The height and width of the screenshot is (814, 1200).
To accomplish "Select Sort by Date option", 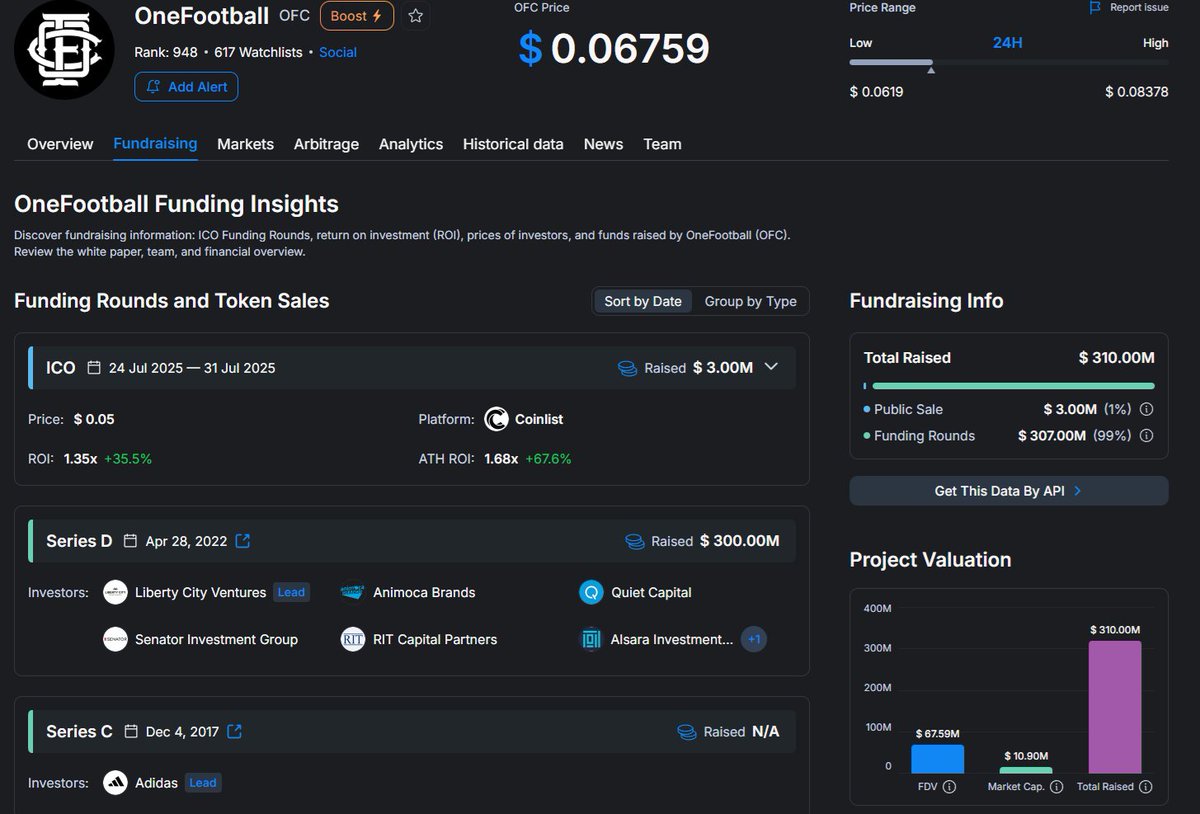I will [x=643, y=301].
